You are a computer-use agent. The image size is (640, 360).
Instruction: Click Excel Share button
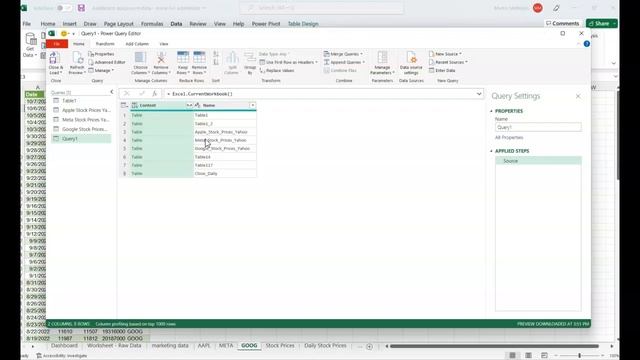pos(601,24)
